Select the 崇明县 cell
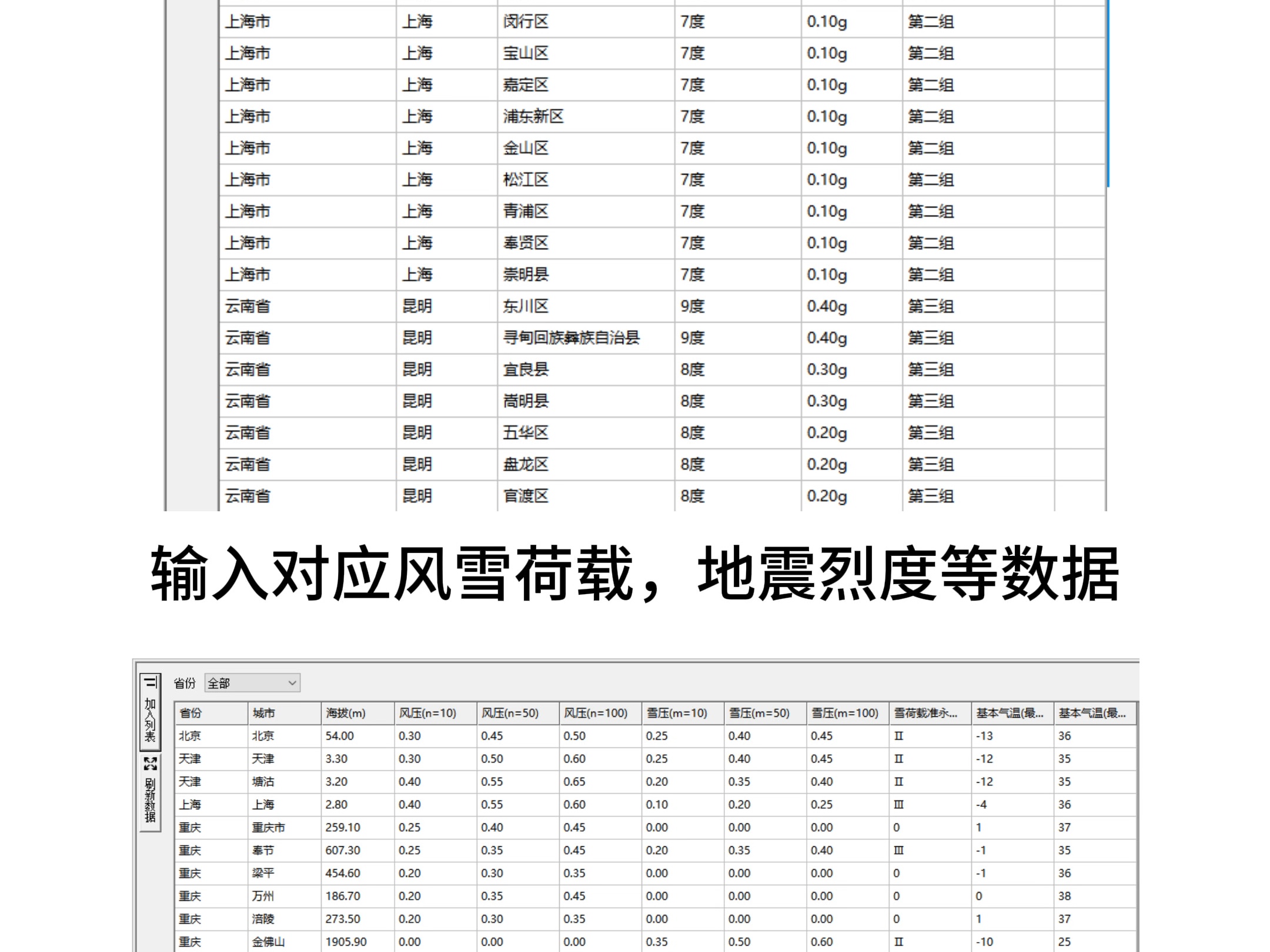 [586, 275]
